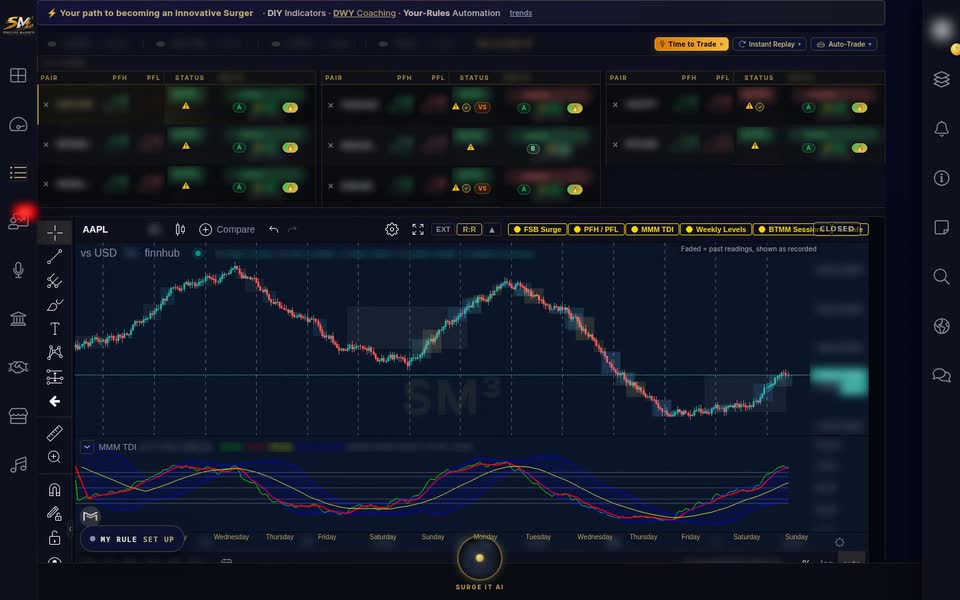Open the sticky note icon in right sidebar
Viewport: 960px width, 600px height.
tap(941, 227)
